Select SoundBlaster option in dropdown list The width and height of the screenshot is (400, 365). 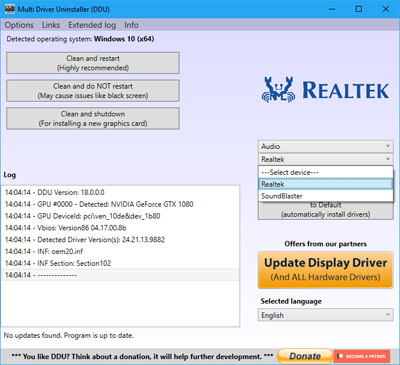(325, 196)
